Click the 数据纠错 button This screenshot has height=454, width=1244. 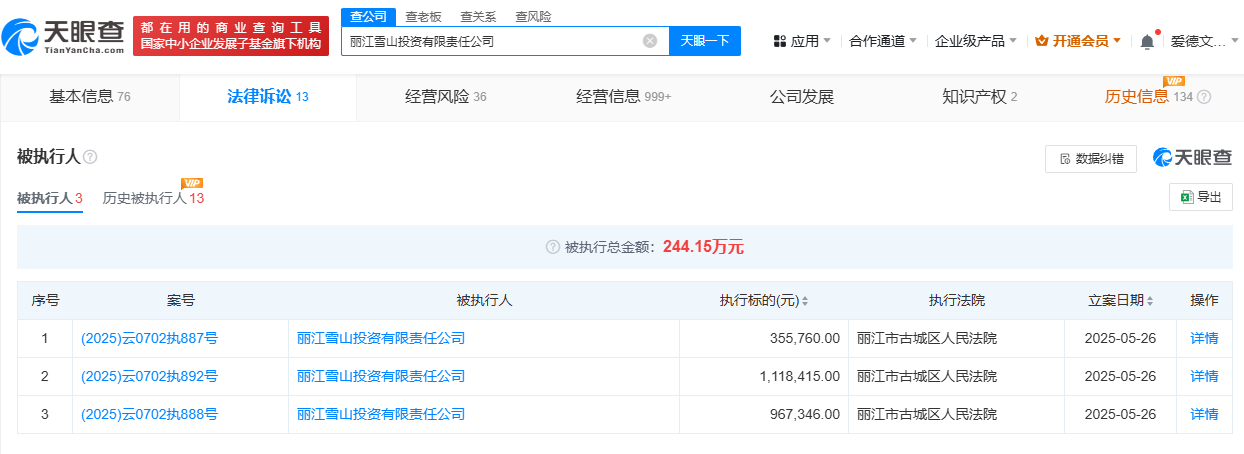(1090, 158)
